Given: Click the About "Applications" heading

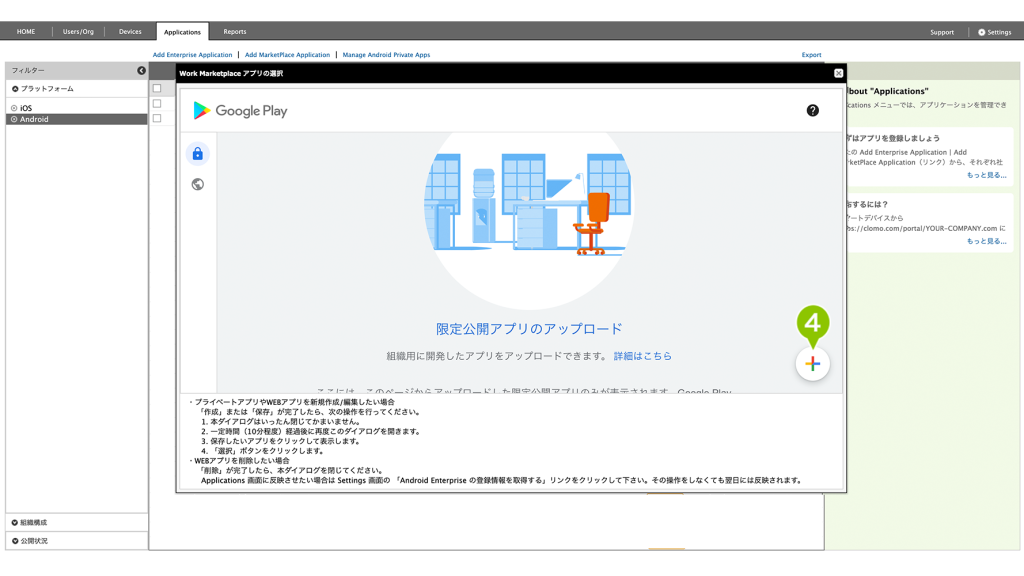Looking at the screenshot, I should pos(887,91).
